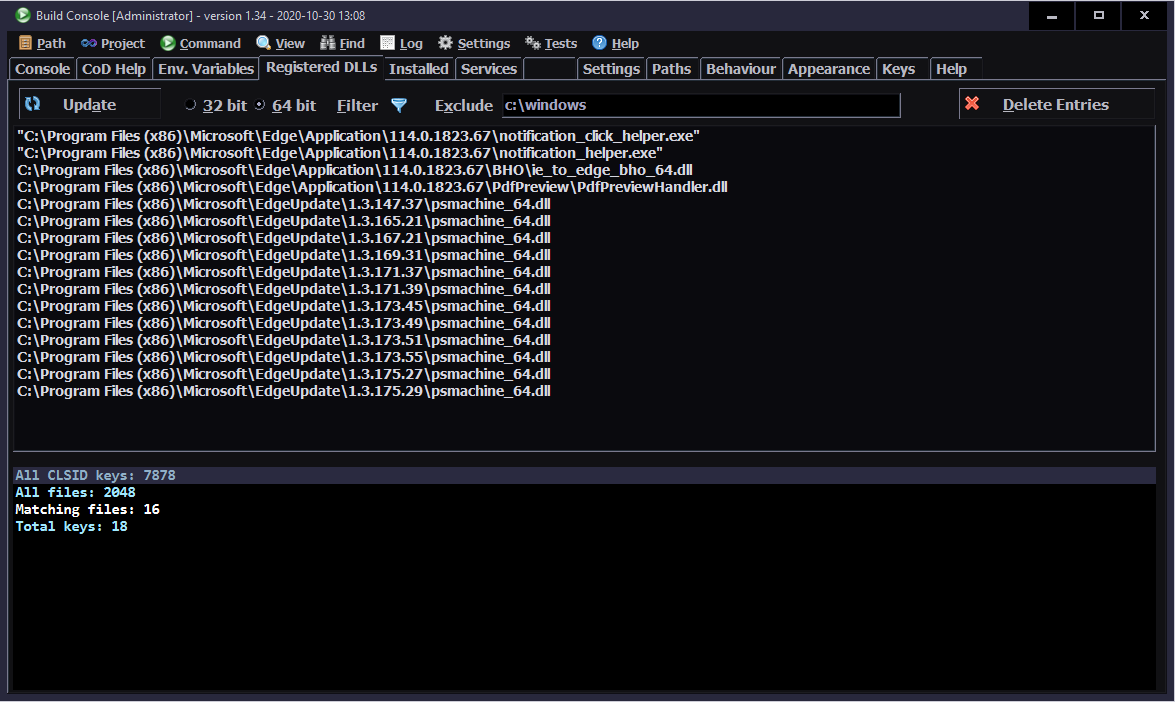The width and height of the screenshot is (1175, 702).
Task: Switch to the Settings tab in tab row
Action: coord(611,69)
